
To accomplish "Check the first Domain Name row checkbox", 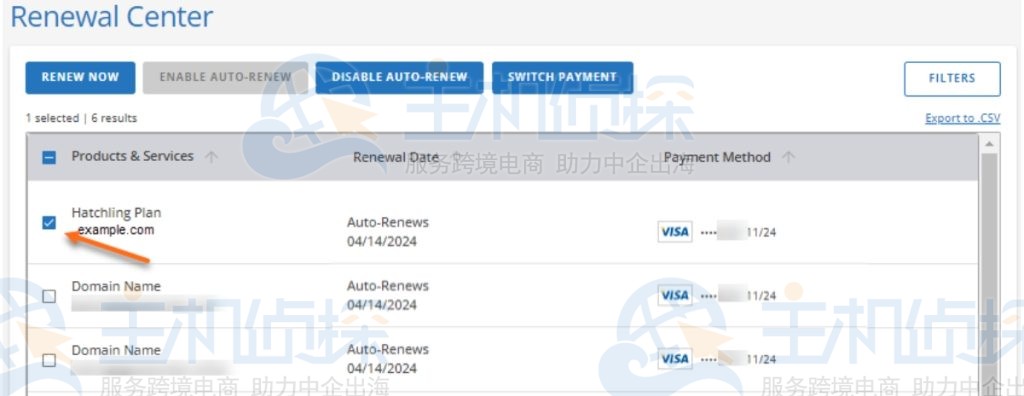I will pyautogui.click(x=49, y=297).
